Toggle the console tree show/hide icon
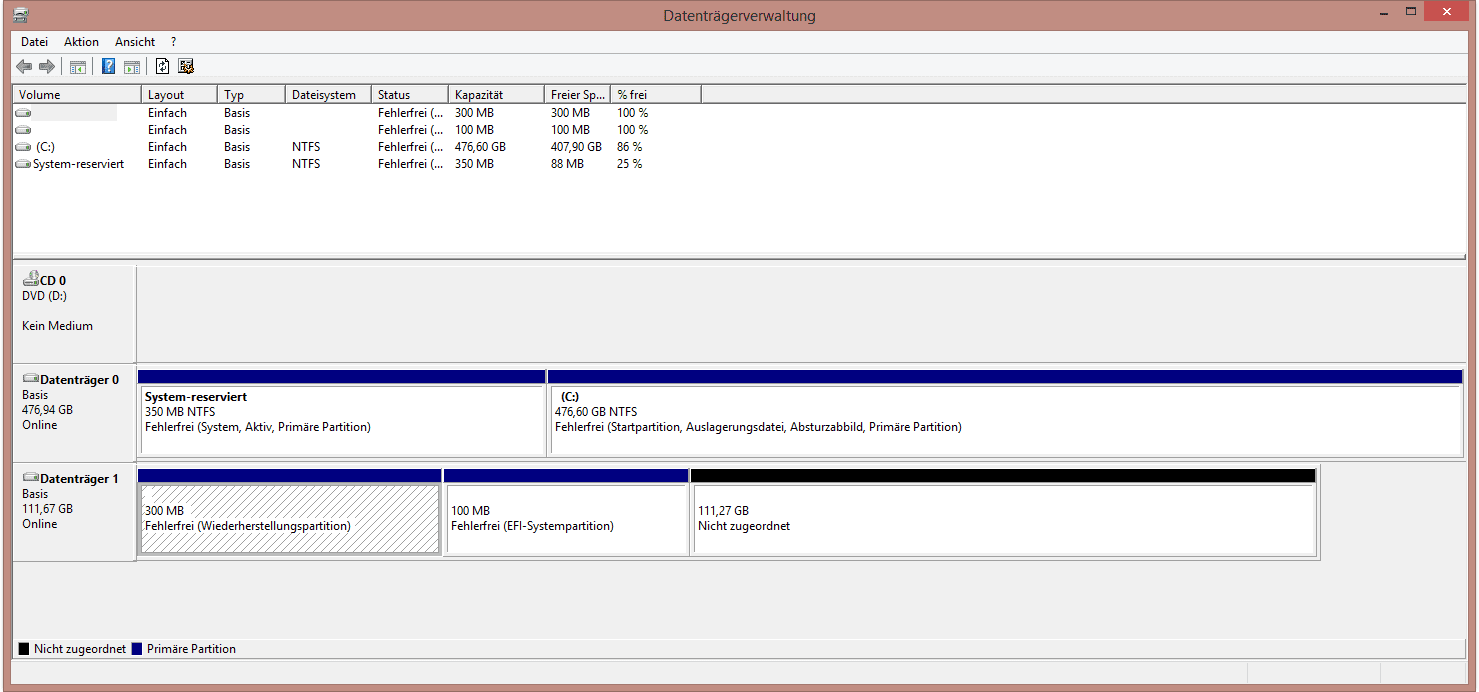 (77, 67)
